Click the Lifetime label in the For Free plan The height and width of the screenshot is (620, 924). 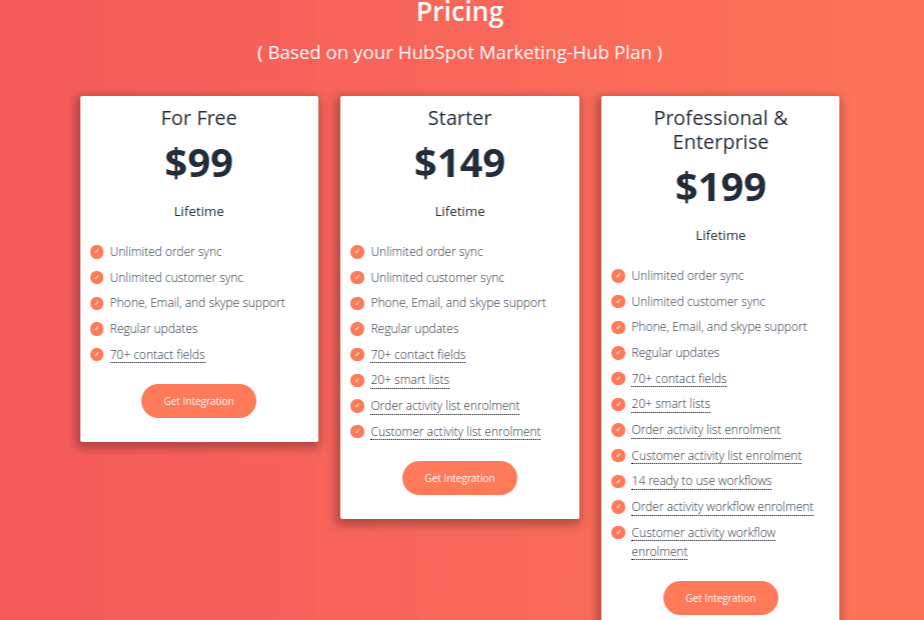198,211
